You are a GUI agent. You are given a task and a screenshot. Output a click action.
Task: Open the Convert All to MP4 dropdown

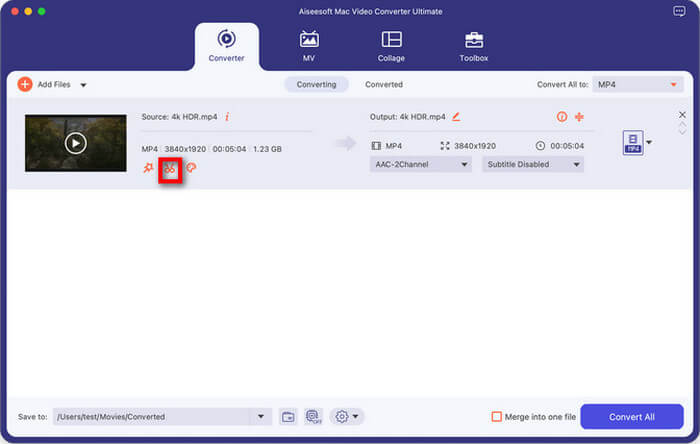point(638,84)
